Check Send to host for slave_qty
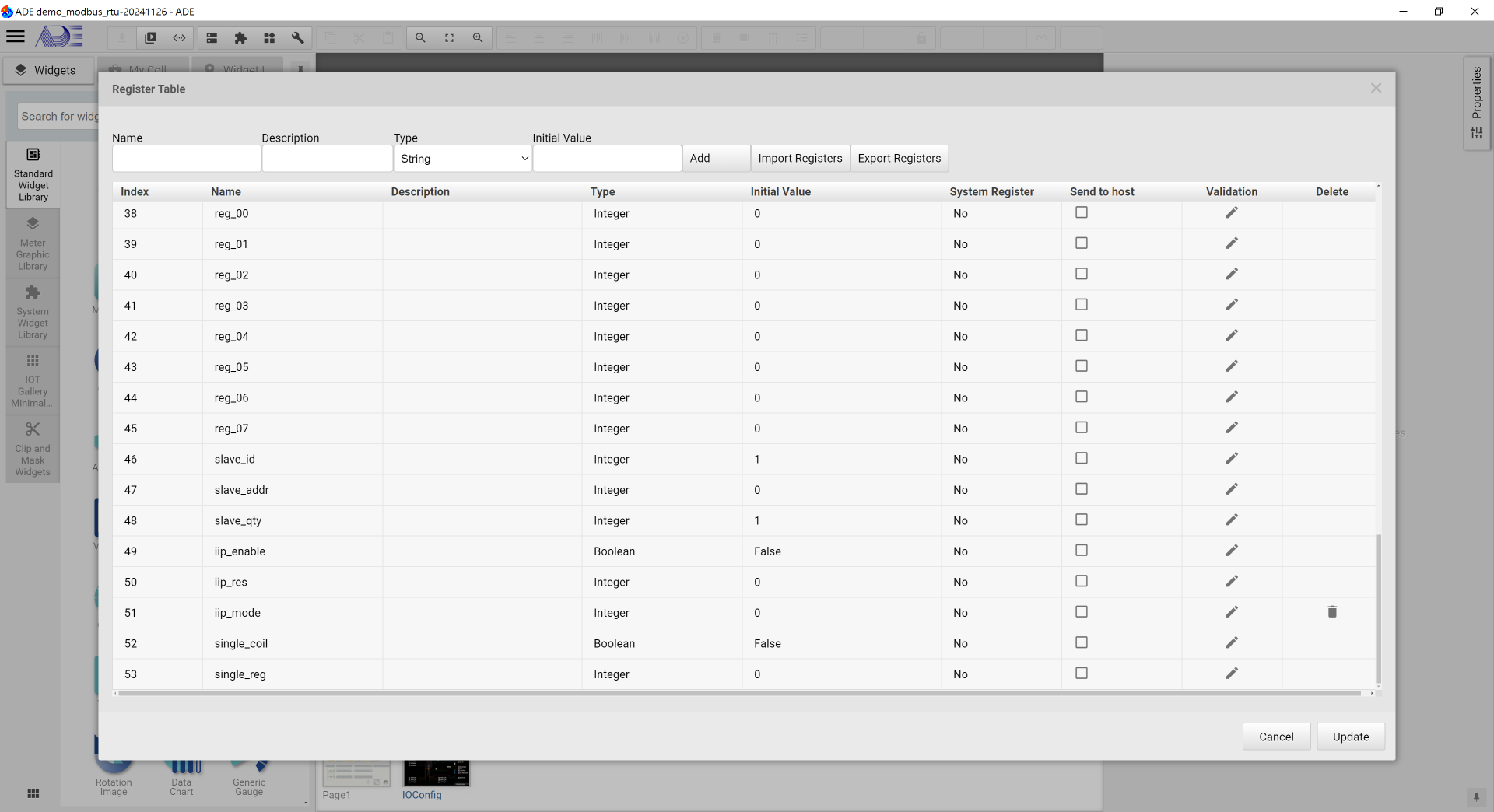This screenshot has width=1494, height=812. coord(1081,520)
